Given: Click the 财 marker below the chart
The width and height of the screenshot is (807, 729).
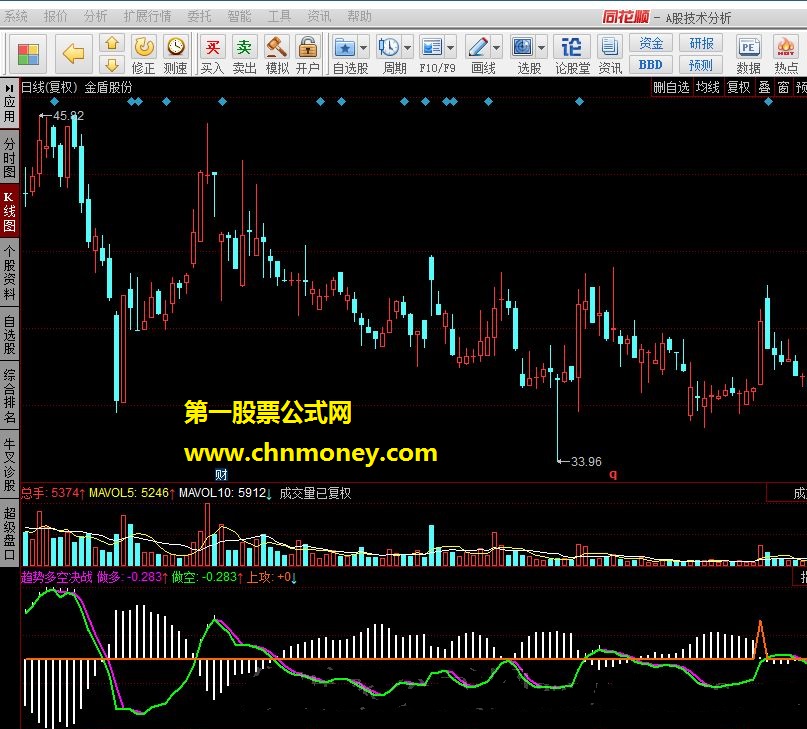Looking at the screenshot, I should (x=221, y=474).
